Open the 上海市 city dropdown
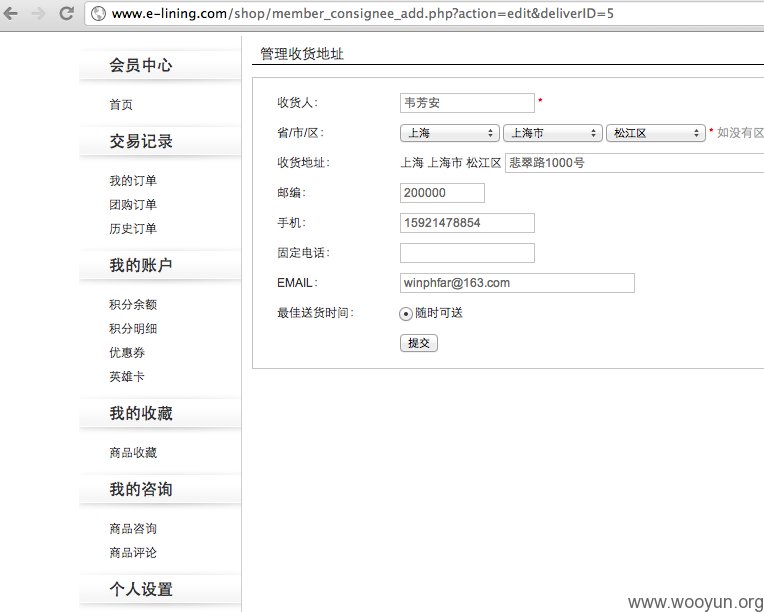 (553, 133)
